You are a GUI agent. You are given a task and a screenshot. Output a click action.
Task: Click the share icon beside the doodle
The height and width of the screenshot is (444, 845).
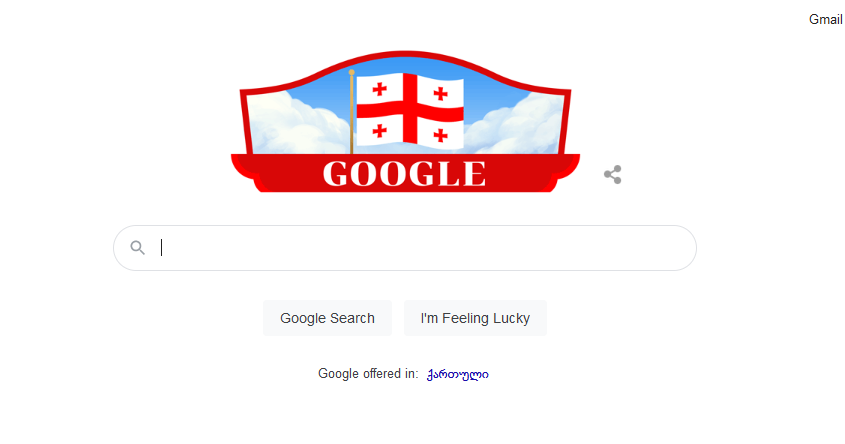pos(613,175)
